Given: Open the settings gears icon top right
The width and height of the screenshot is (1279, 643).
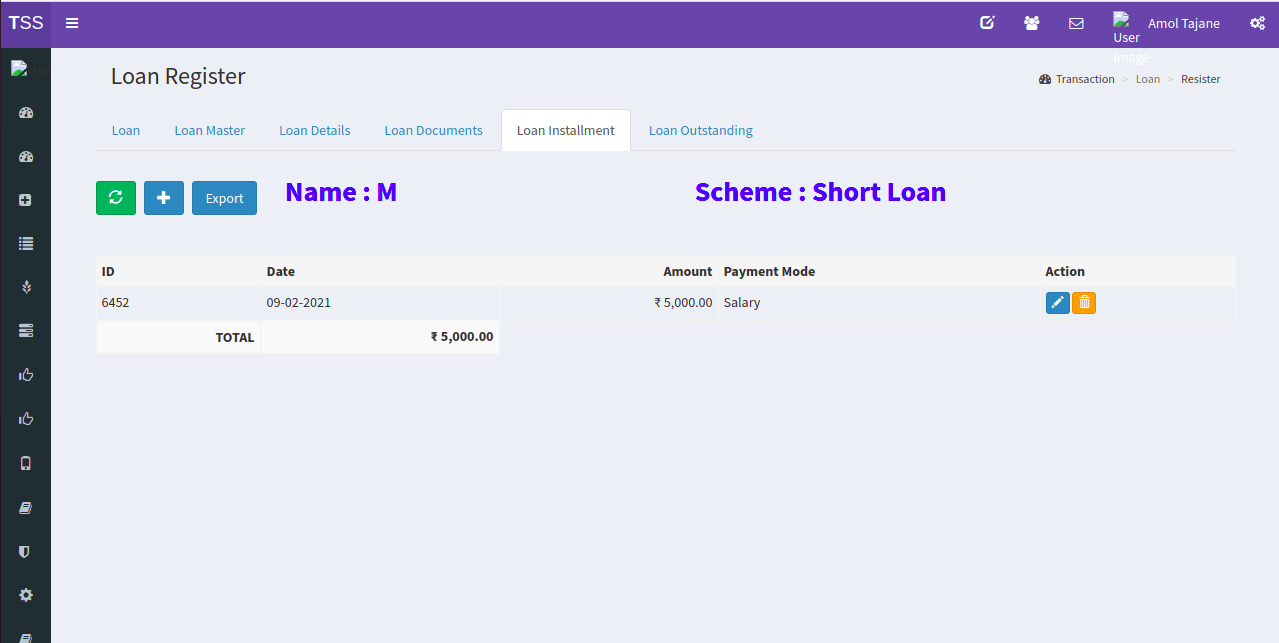Looking at the screenshot, I should (1257, 23).
